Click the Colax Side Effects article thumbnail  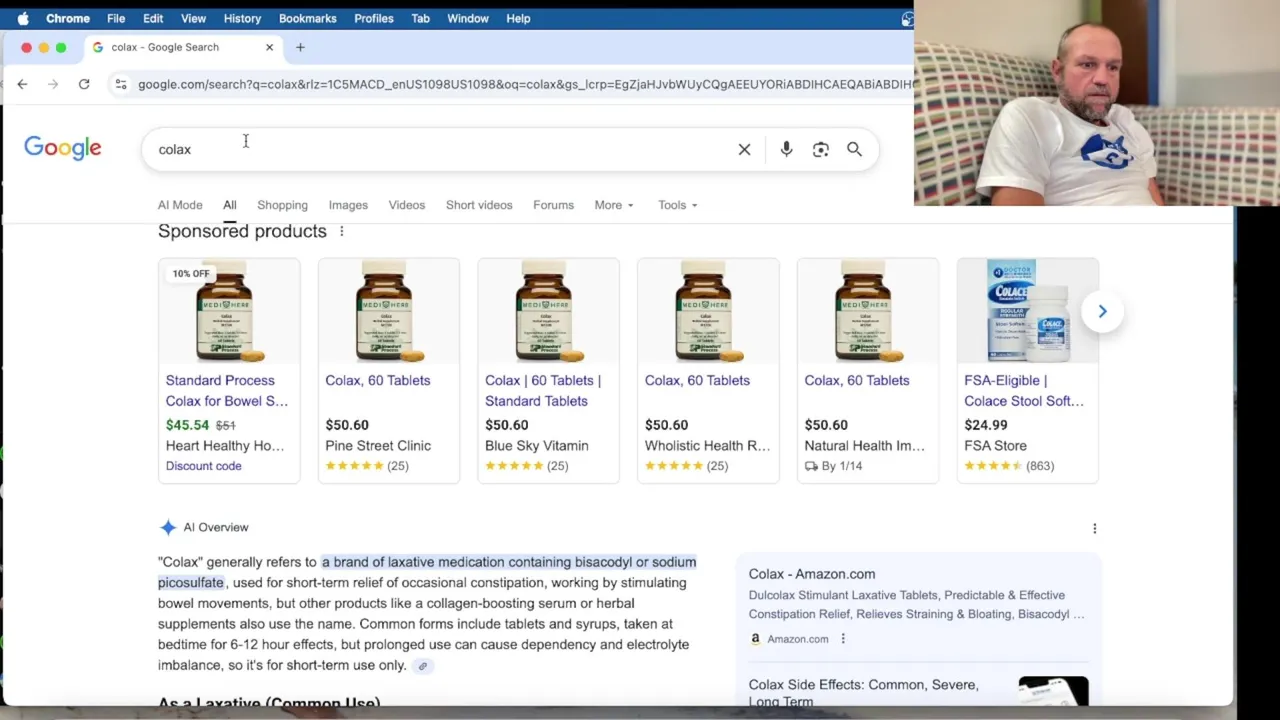click(1053, 691)
